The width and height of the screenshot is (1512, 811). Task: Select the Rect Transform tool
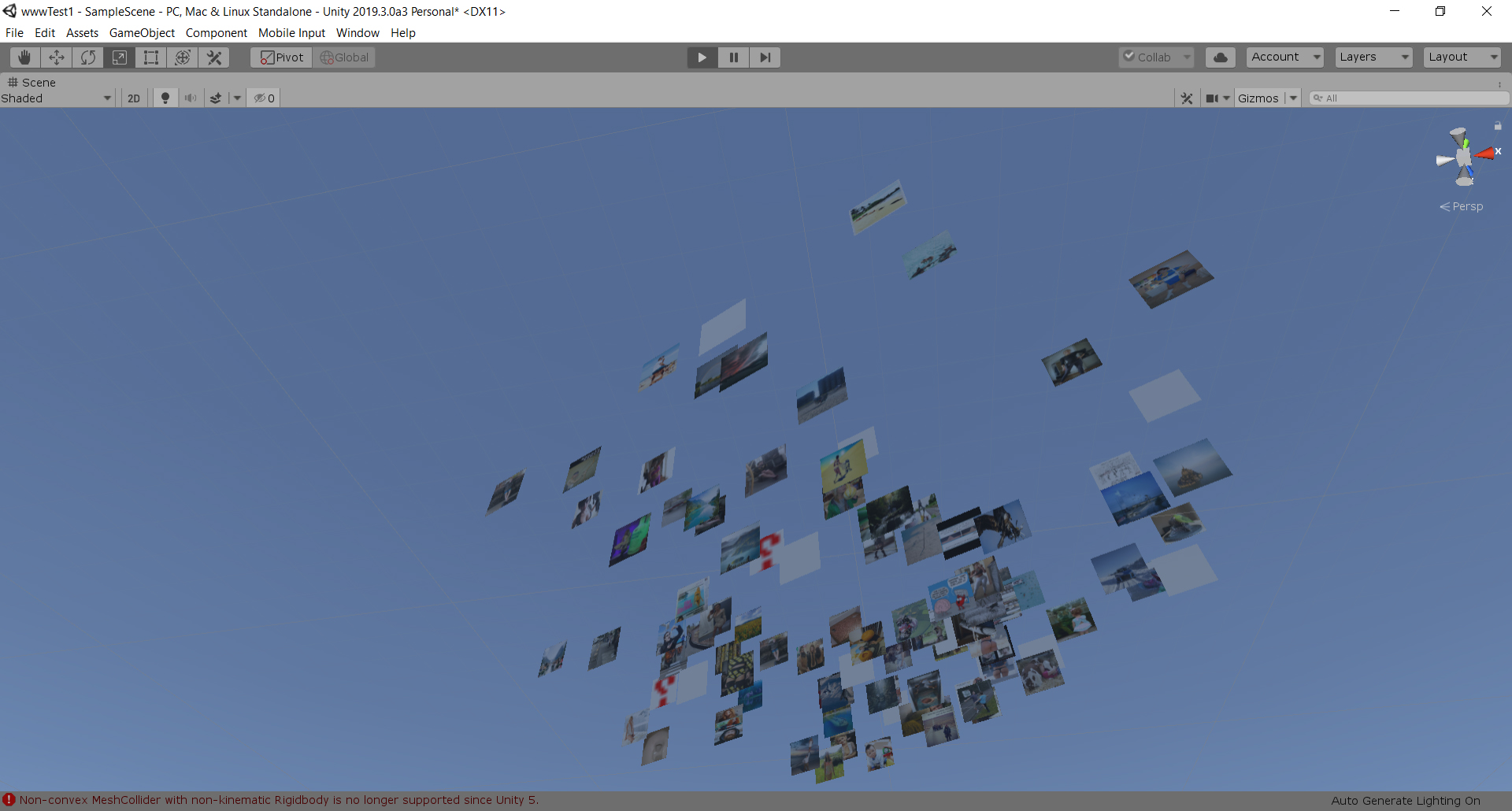[151, 57]
